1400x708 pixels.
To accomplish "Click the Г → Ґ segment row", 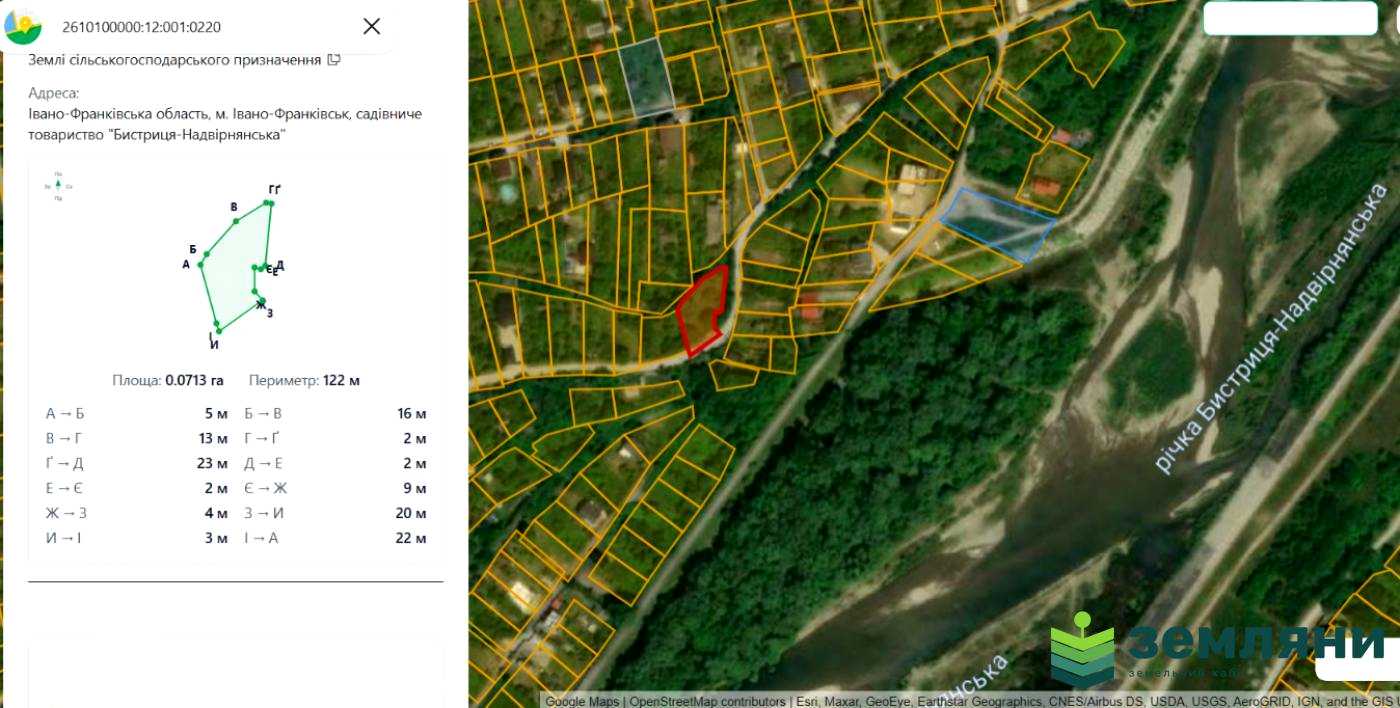I will [x=335, y=438].
